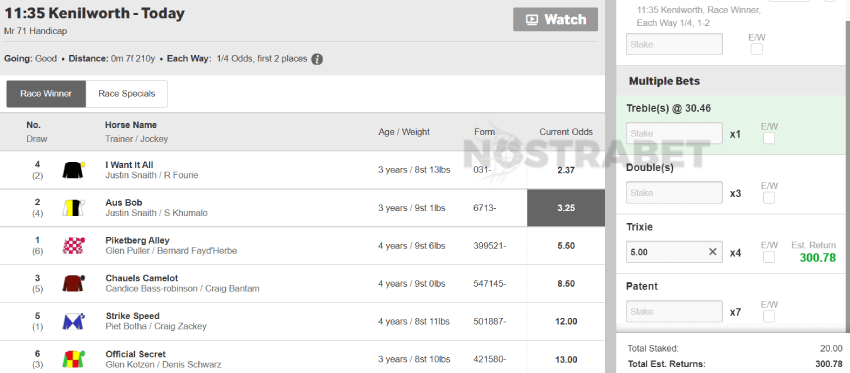Click the Watch button
850x373 pixels.
[556, 20]
